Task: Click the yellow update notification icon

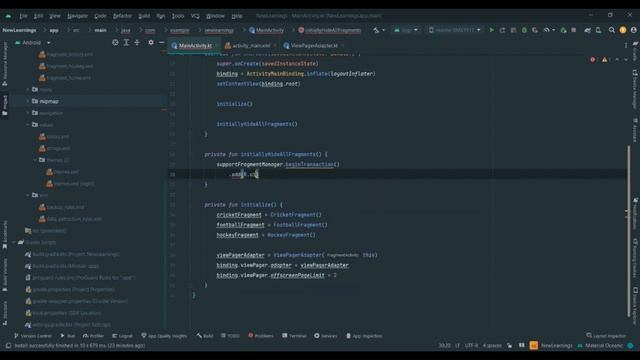Action: point(622,30)
